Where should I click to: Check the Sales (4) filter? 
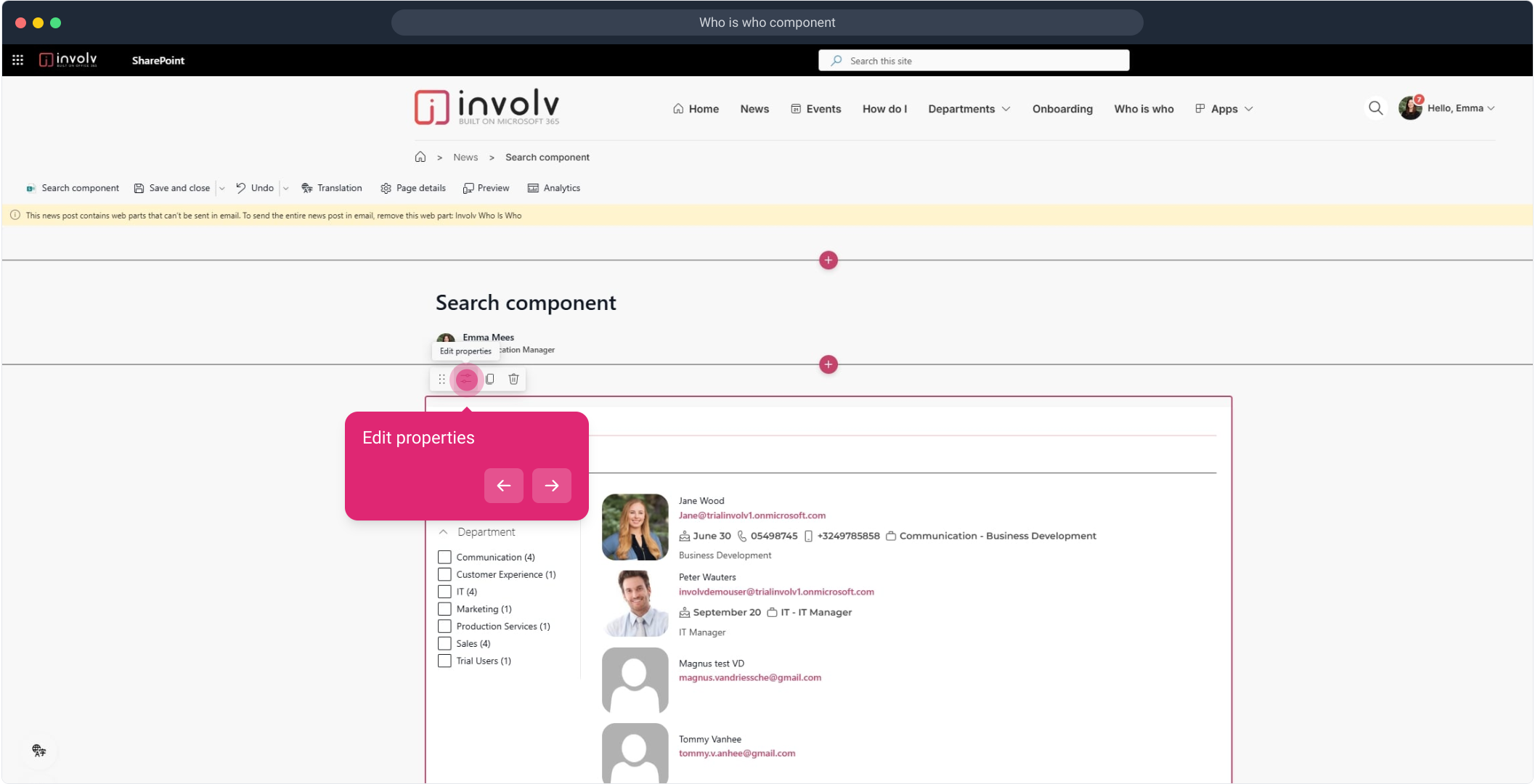pos(444,643)
